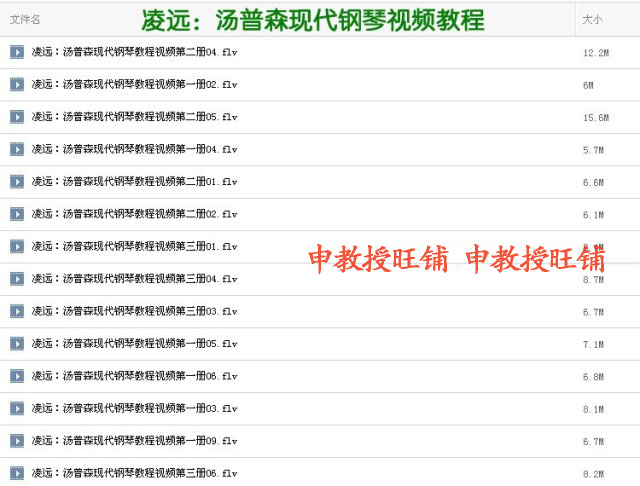Click the 12.2M size value

point(596,53)
